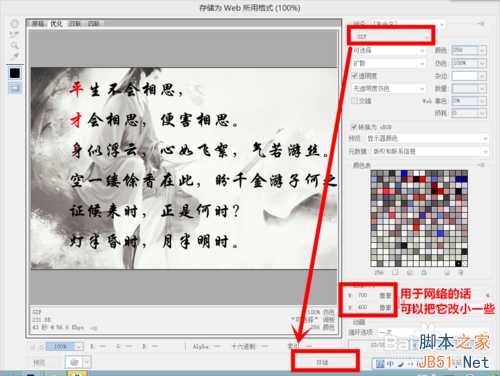Click the 损耗 value field

tap(465, 113)
